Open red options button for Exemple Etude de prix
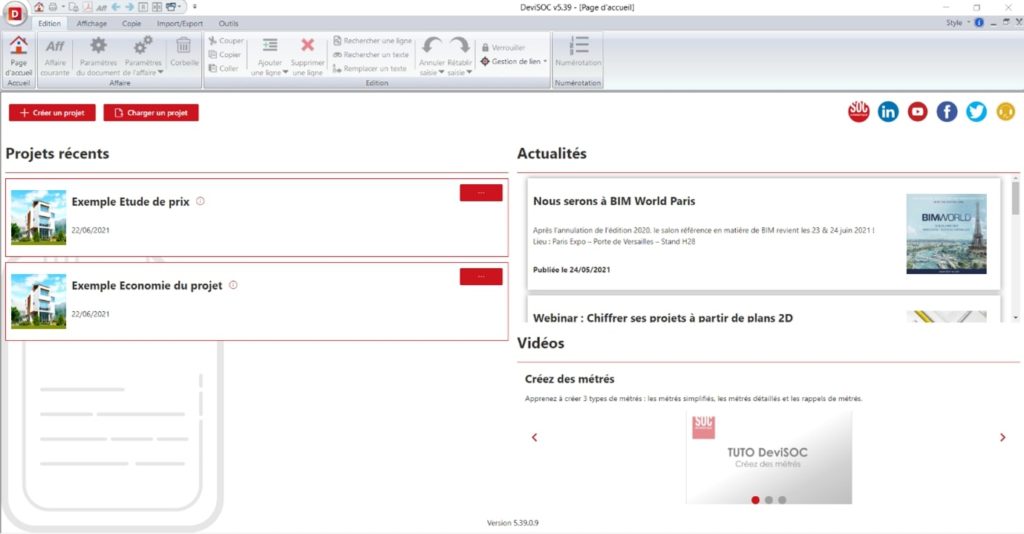Image resolution: width=1024 pixels, height=534 pixels. coord(481,193)
